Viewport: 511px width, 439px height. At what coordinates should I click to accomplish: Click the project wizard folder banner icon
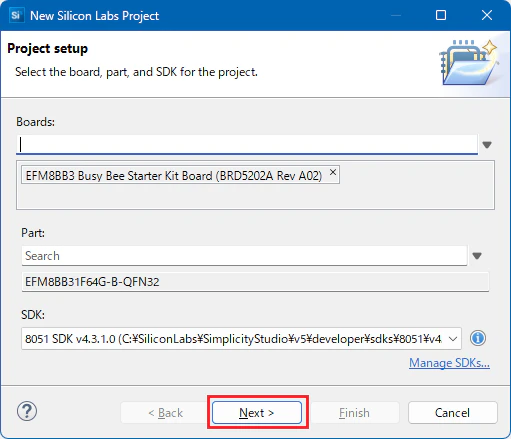pyautogui.click(x=469, y=62)
